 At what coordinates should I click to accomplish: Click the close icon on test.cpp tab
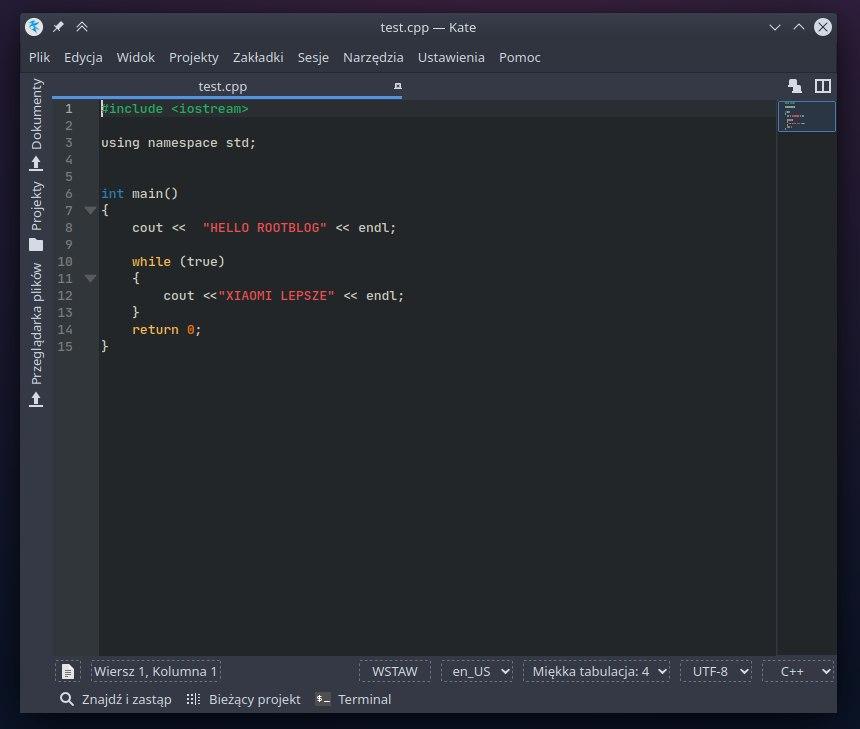(x=398, y=87)
